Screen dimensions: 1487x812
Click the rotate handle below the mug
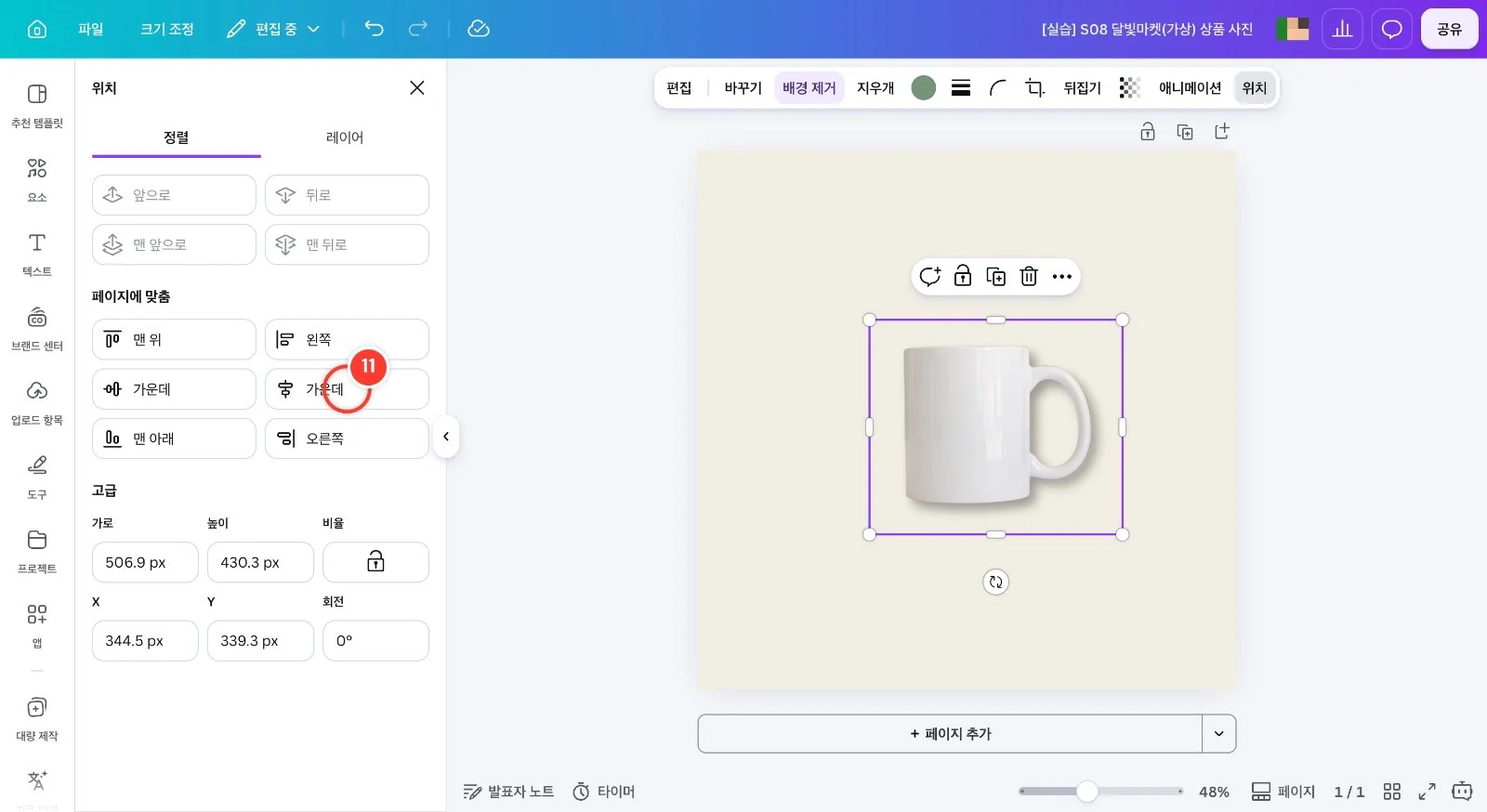pyautogui.click(x=995, y=582)
